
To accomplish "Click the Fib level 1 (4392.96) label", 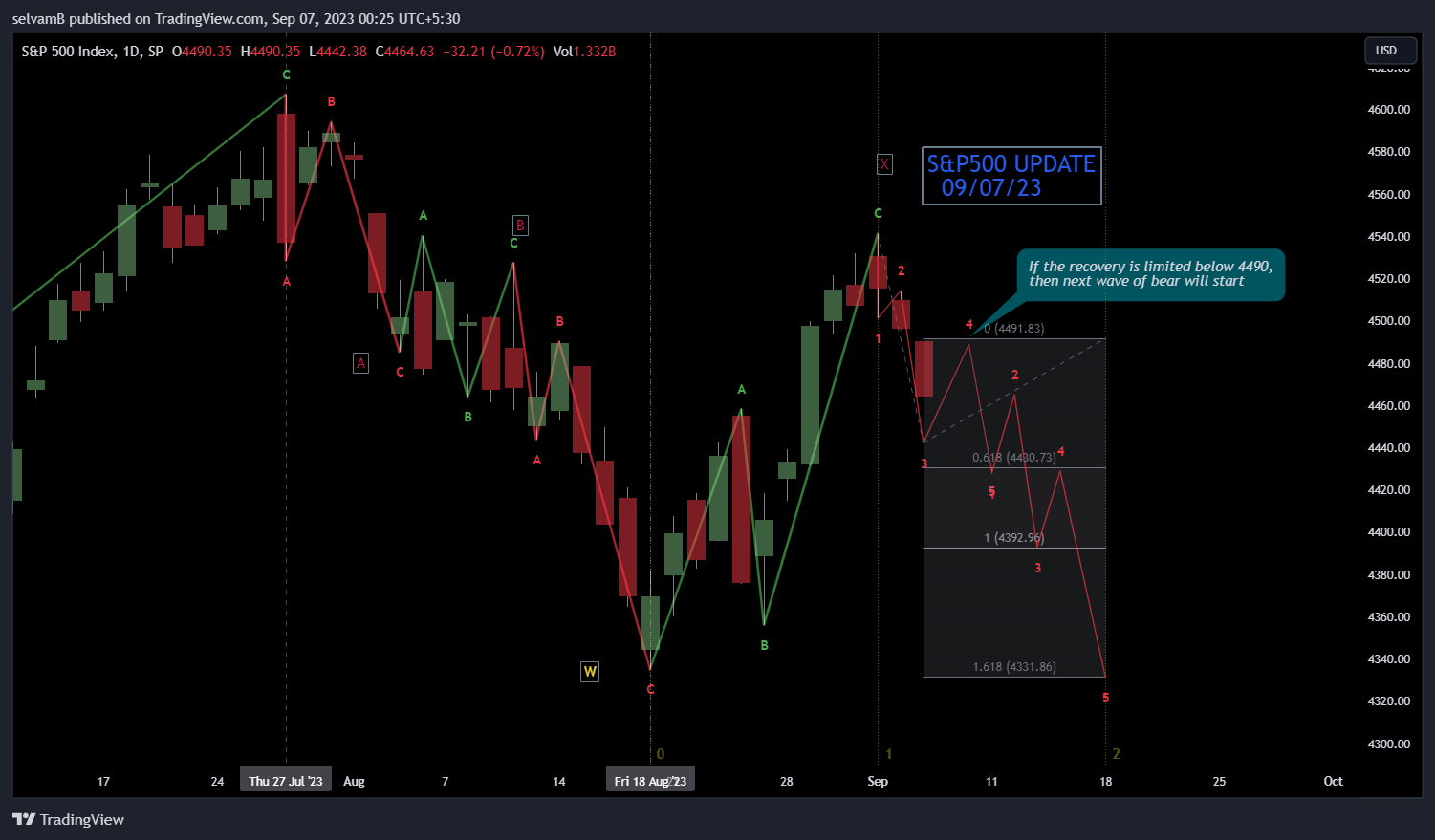I will 1014,538.
